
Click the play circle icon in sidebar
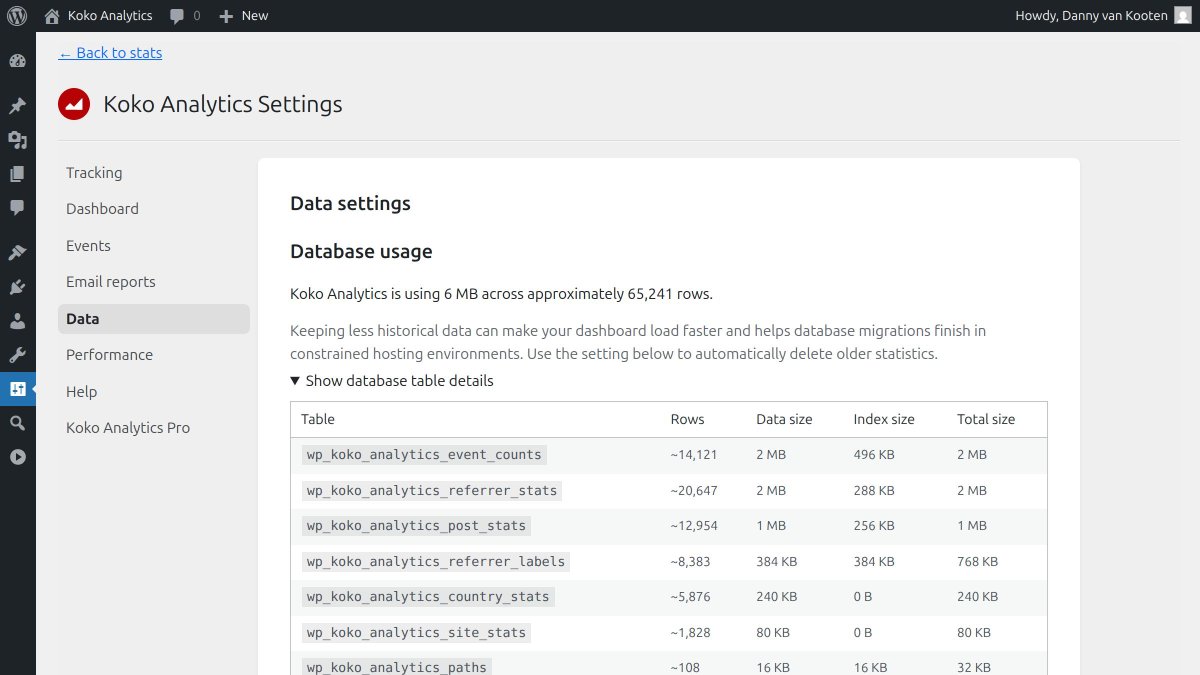click(17, 457)
